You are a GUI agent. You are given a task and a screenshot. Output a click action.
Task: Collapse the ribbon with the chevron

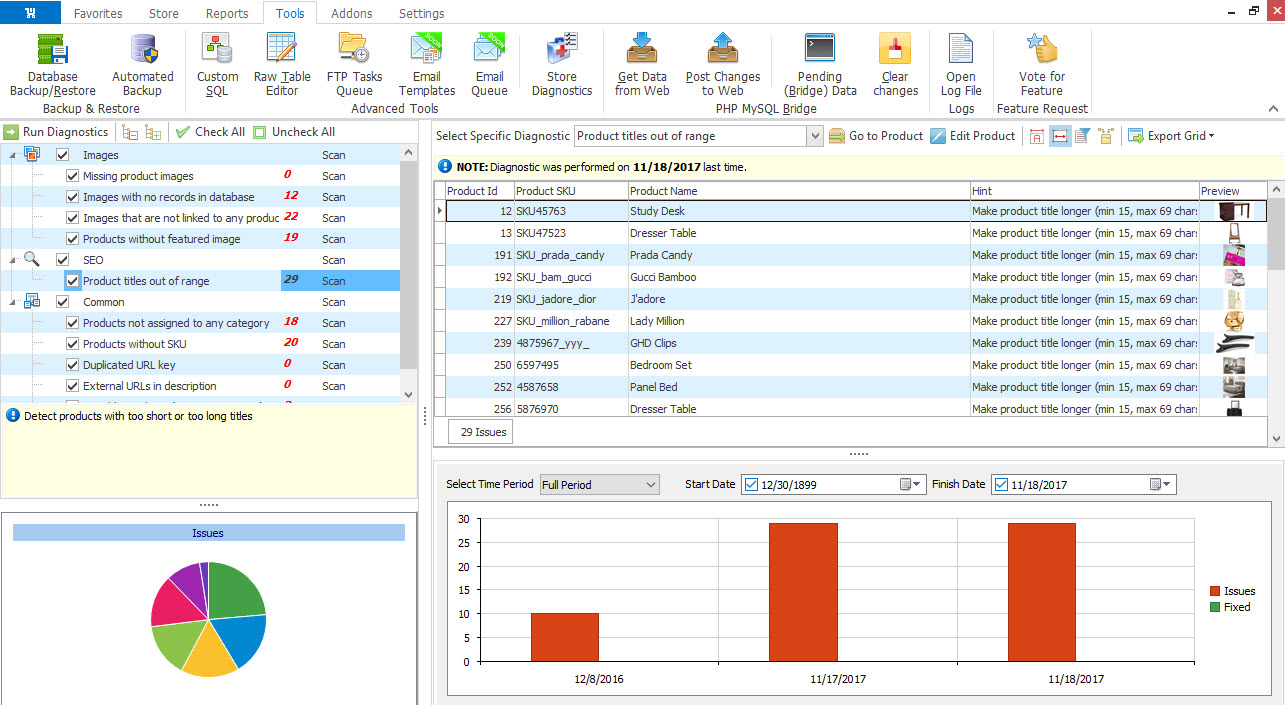coord(1273,109)
